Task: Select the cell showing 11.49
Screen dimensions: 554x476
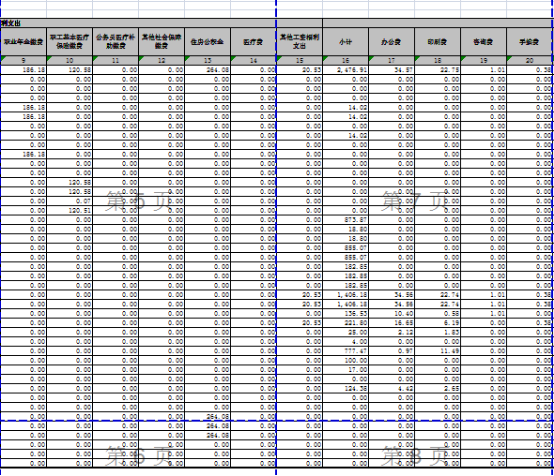Action: (437, 351)
